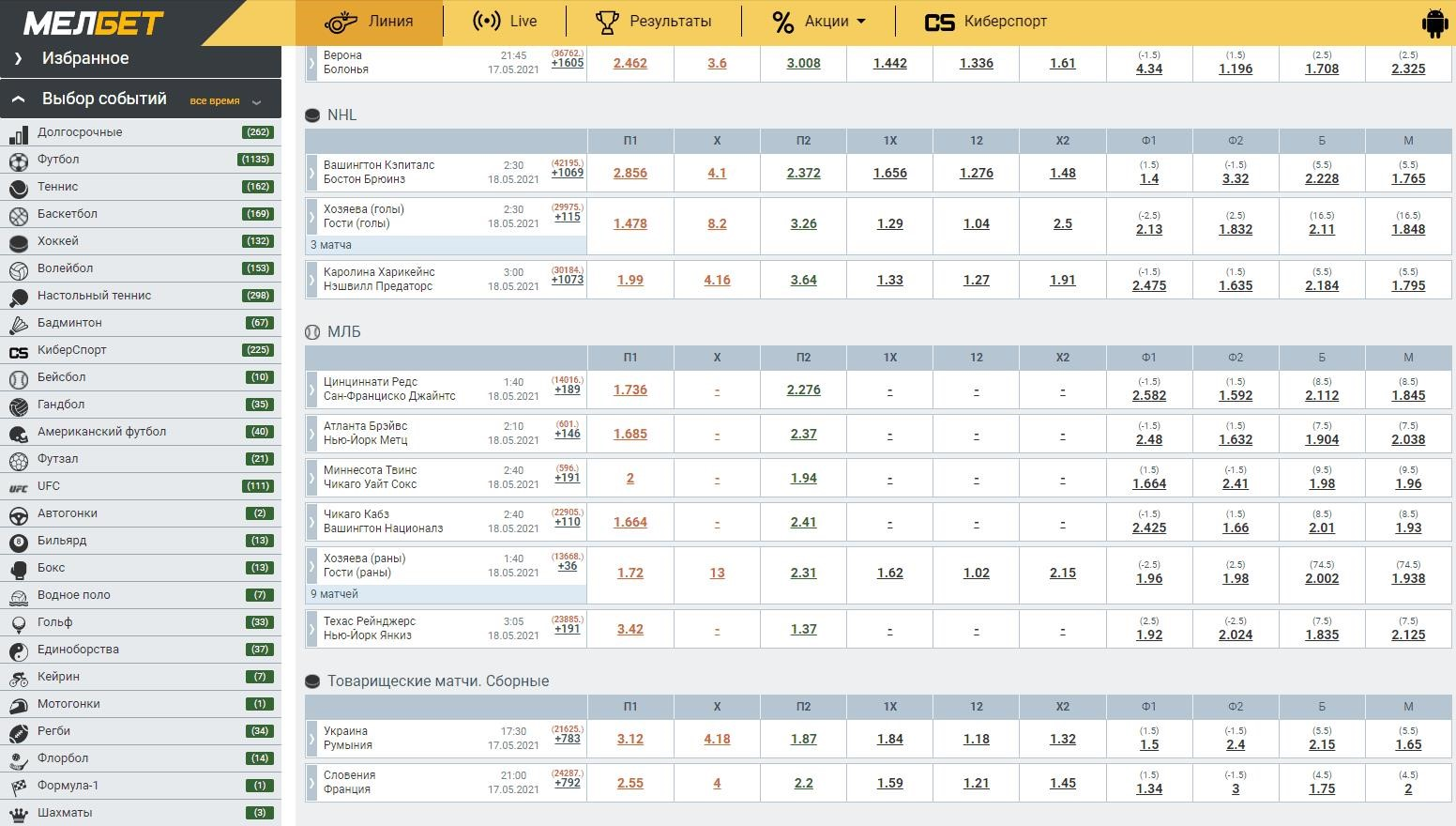Open the Киберспорт tab

click(985, 22)
